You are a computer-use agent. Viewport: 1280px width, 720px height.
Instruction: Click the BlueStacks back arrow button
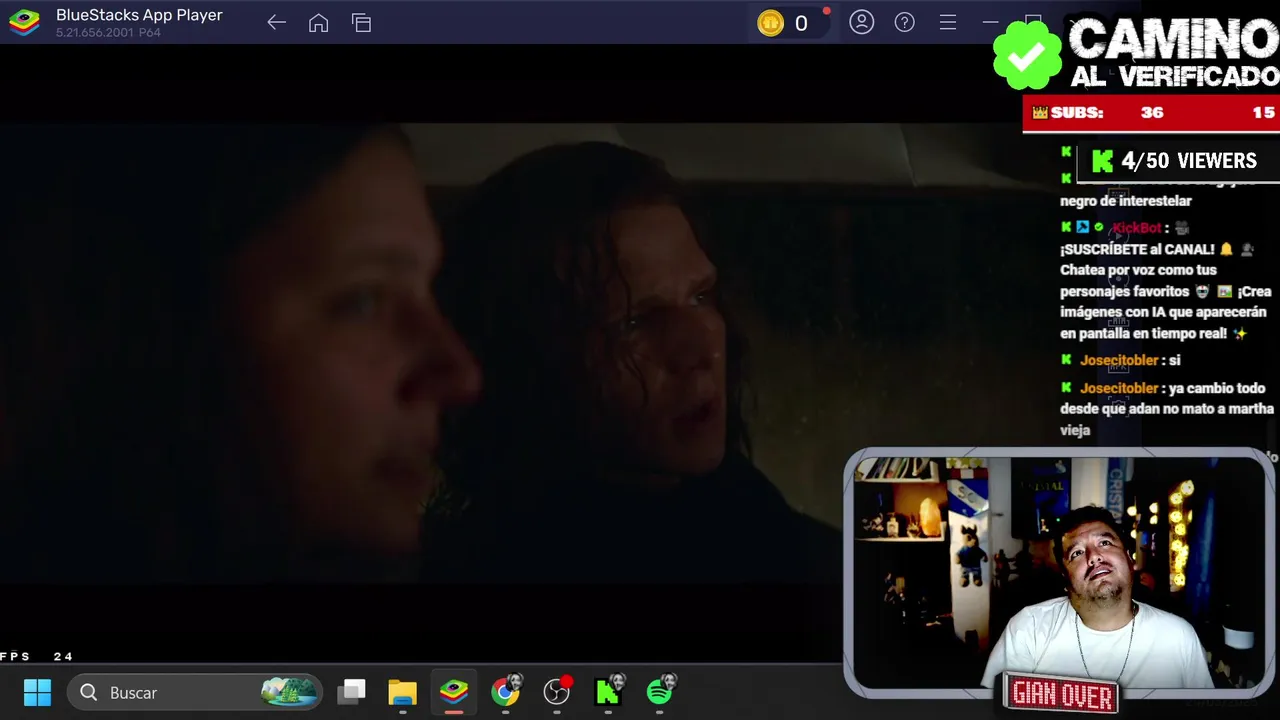277,23
